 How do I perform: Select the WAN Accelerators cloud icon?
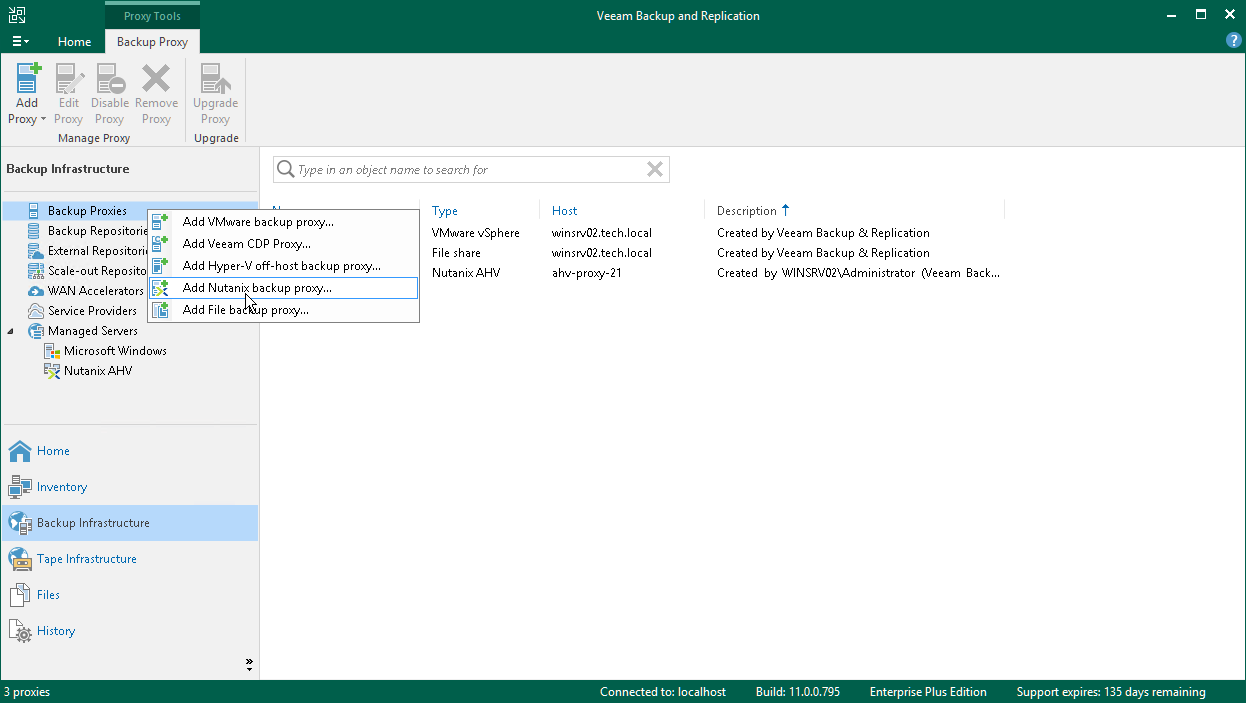(x=34, y=291)
